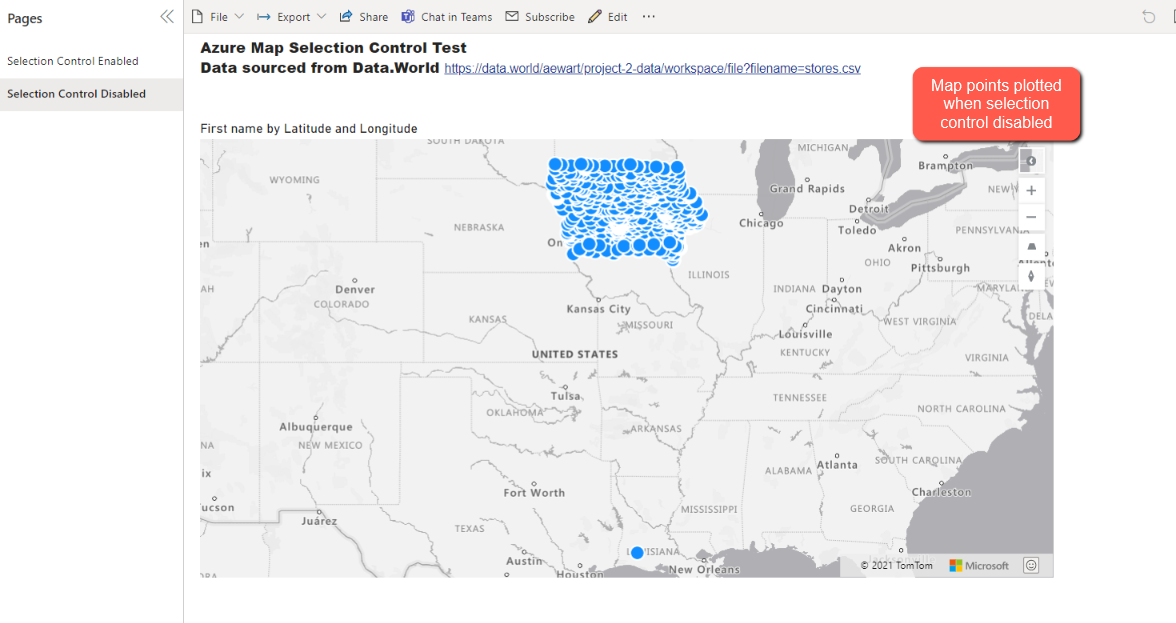Click the Atlanta label on the map
The width and height of the screenshot is (1176, 623).
(837, 465)
